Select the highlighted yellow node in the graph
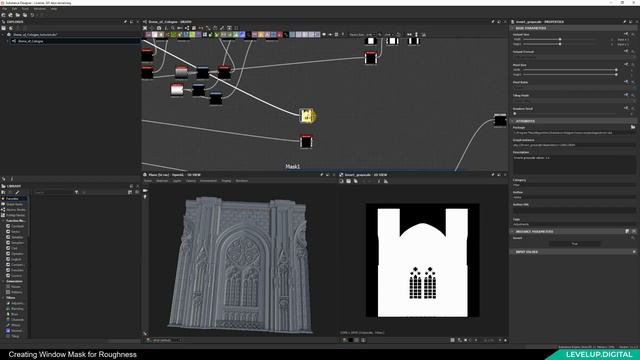The width and height of the screenshot is (640, 360). click(307, 116)
